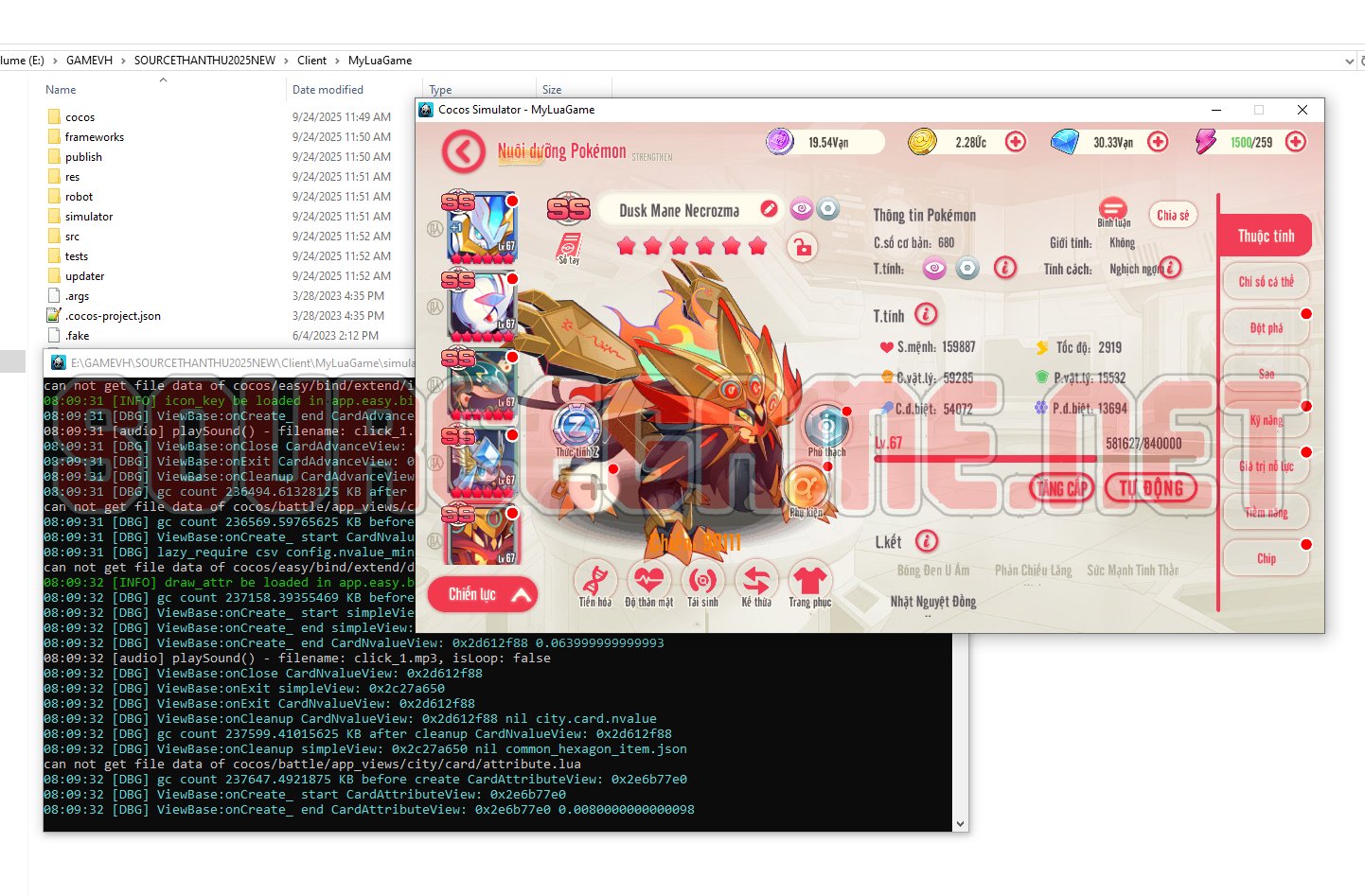
Task: Open the Phù thạch stone icon
Action: (826, 426)
